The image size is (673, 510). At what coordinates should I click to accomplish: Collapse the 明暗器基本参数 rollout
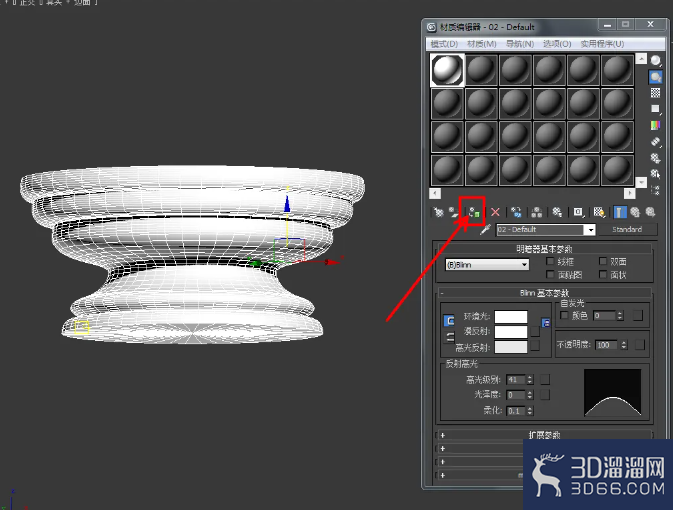pyautogui.click(x=544, y=249)
